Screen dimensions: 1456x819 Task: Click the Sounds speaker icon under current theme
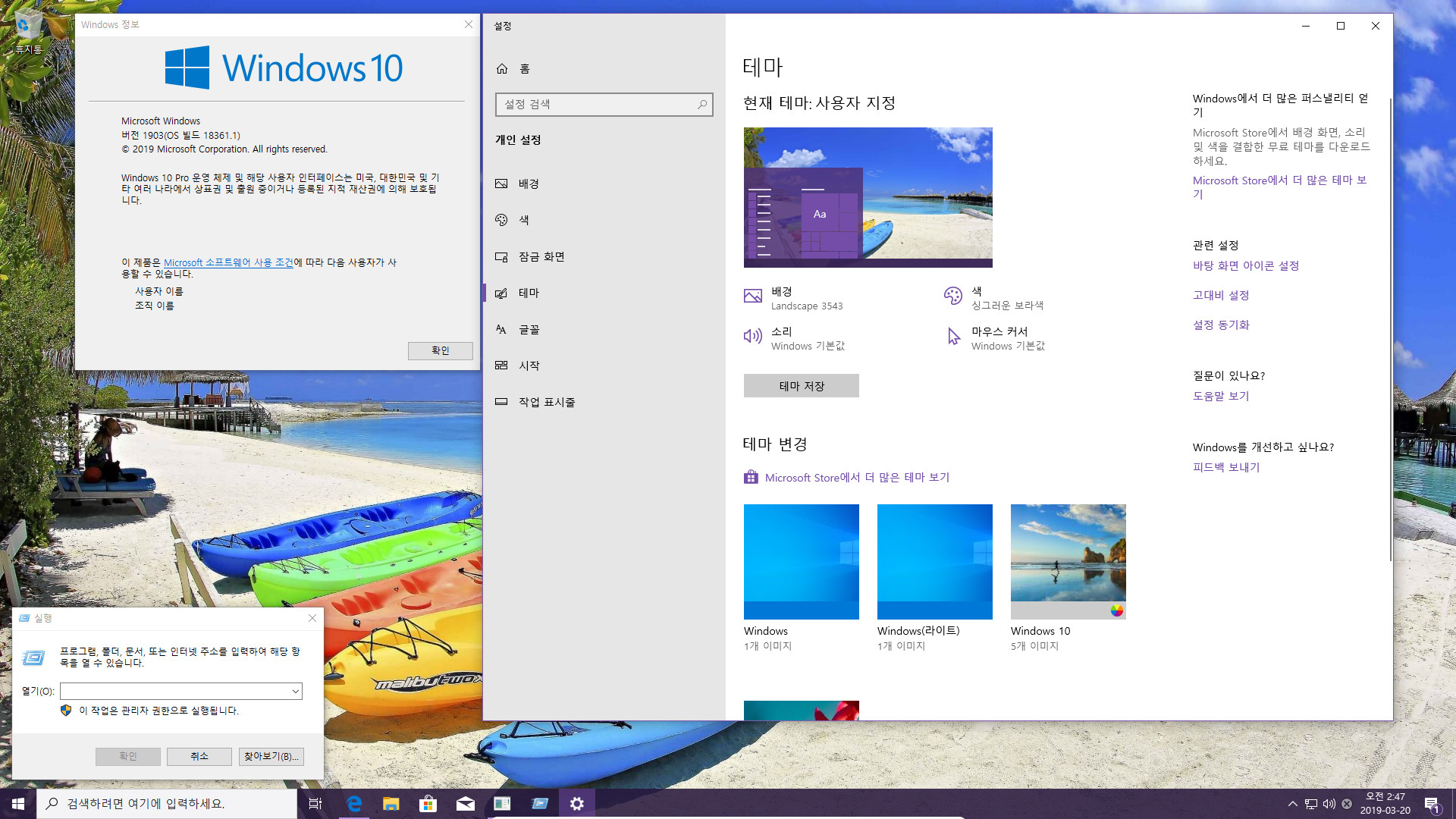pyautogui.click(x=753, y=336)
